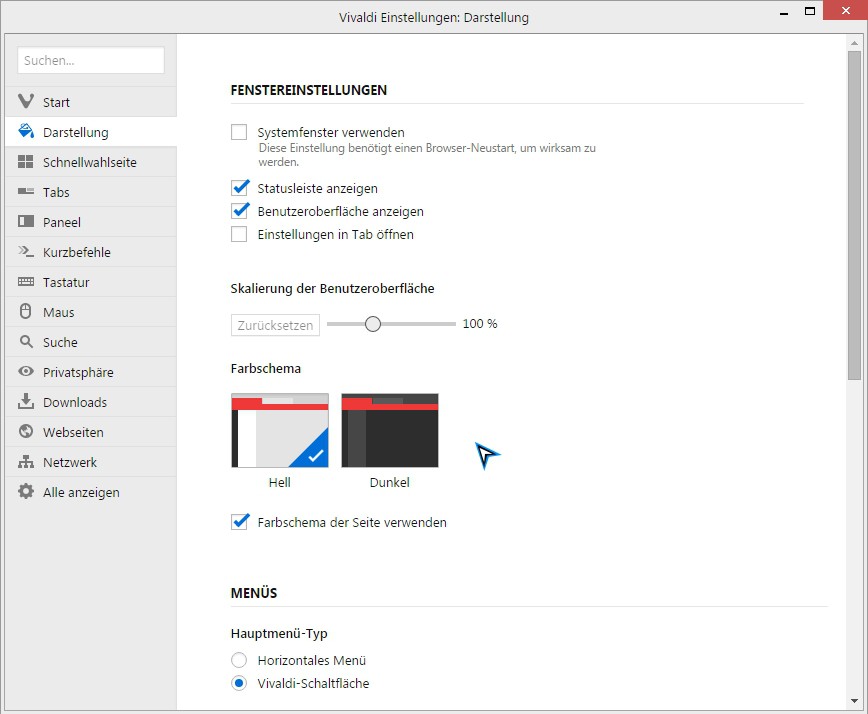Click the Paneel panel icon

(26, 222)
